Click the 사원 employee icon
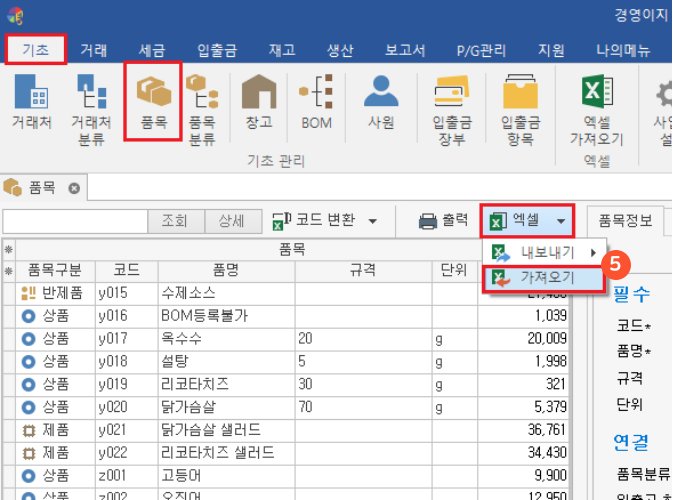The image size is (700, 500). (x=381, y=105)
